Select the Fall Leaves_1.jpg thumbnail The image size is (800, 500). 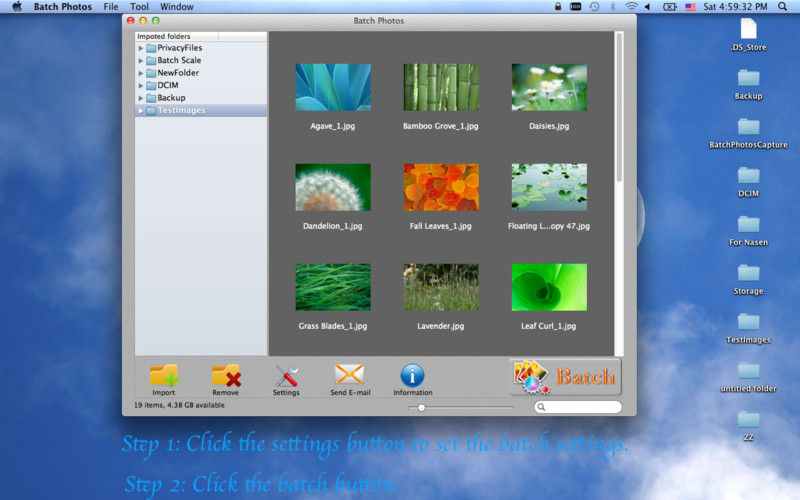(441, 187)
